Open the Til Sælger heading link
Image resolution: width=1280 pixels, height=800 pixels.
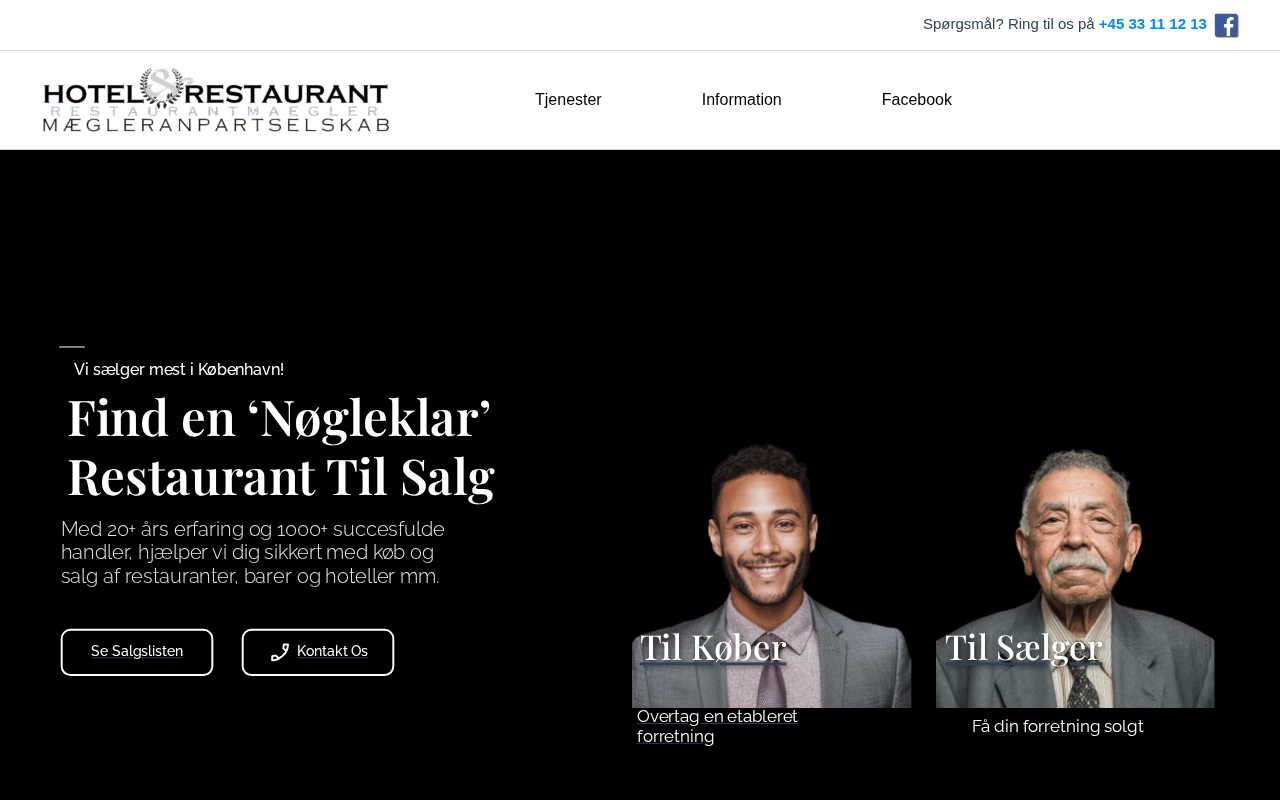(1023, 647)
